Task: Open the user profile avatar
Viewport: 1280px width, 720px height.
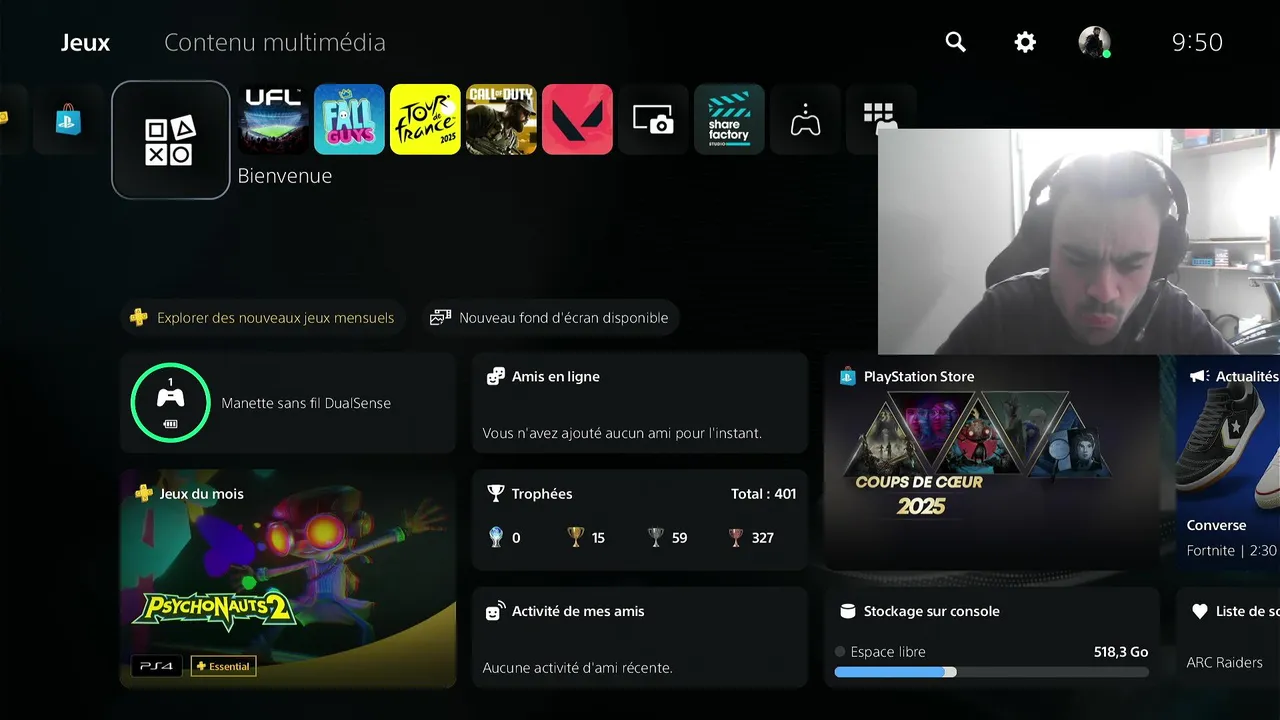Action: point(1094,42)
